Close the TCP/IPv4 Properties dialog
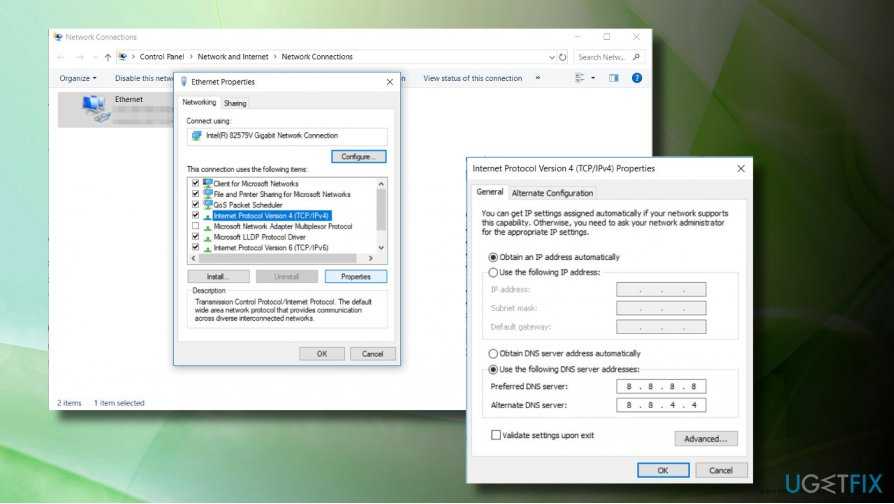Image resolution: width=894 pixels, height=504 pixels. coord(741,169)
